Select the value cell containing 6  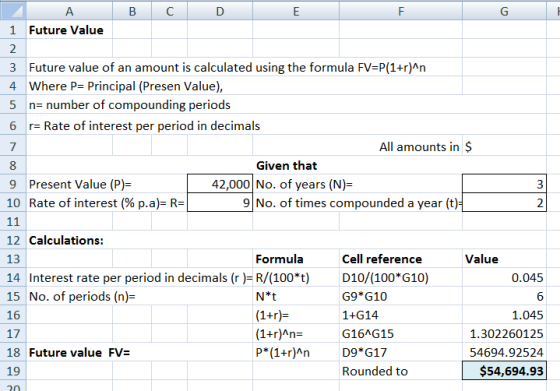504,296
